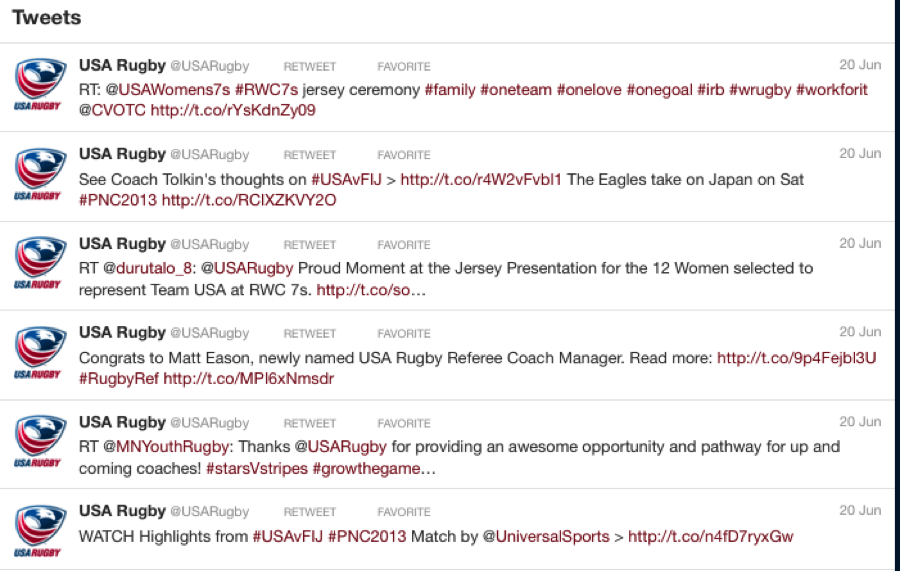
Task: Open the #starsVstripes hashtag
Action: [257, 469]
